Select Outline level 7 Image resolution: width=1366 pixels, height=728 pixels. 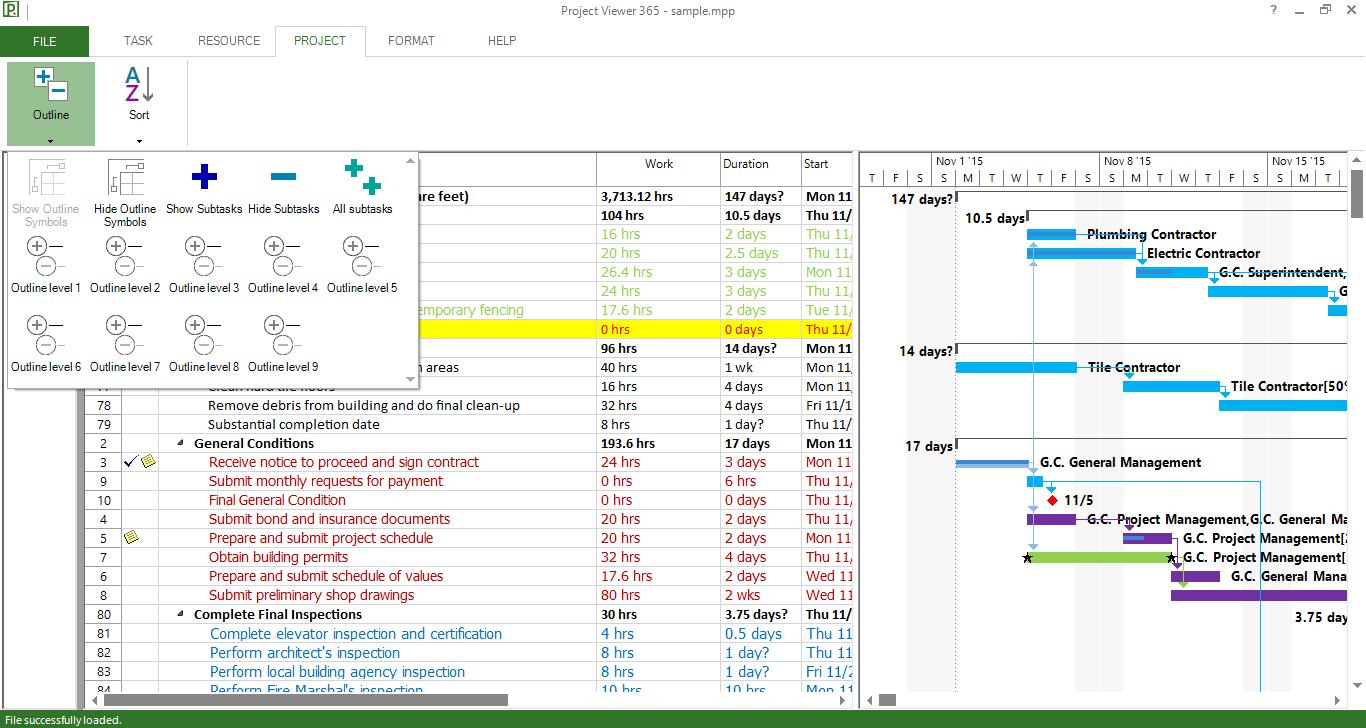[125, 343]
